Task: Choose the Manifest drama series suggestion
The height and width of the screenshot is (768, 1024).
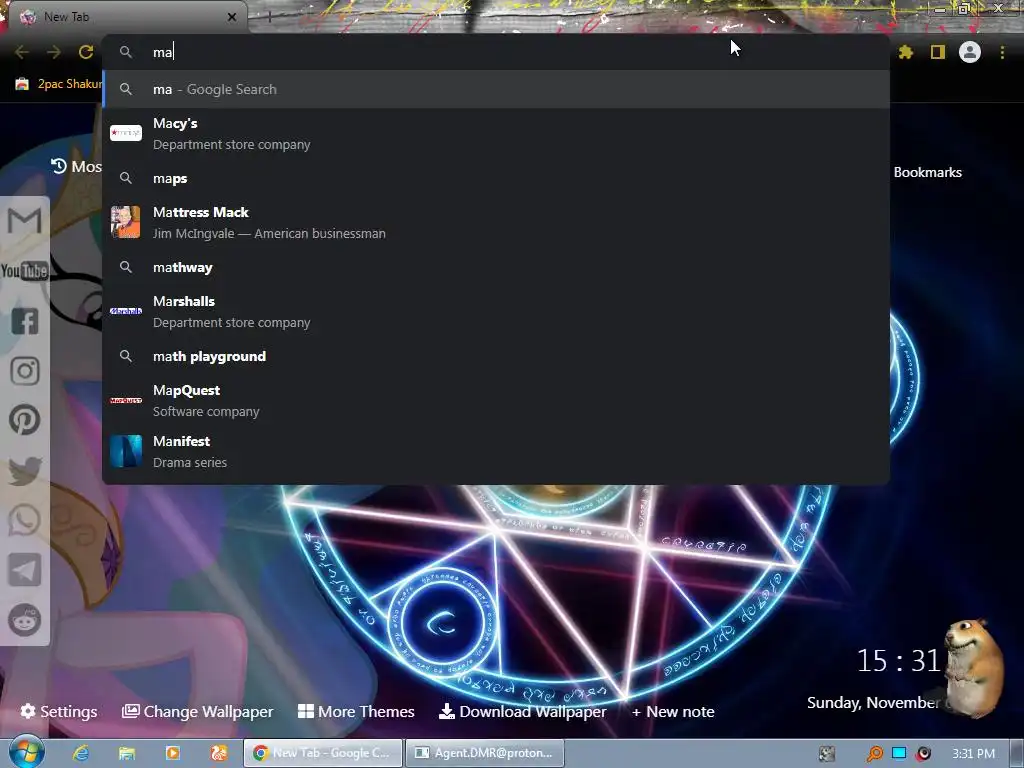Action: 496,451
